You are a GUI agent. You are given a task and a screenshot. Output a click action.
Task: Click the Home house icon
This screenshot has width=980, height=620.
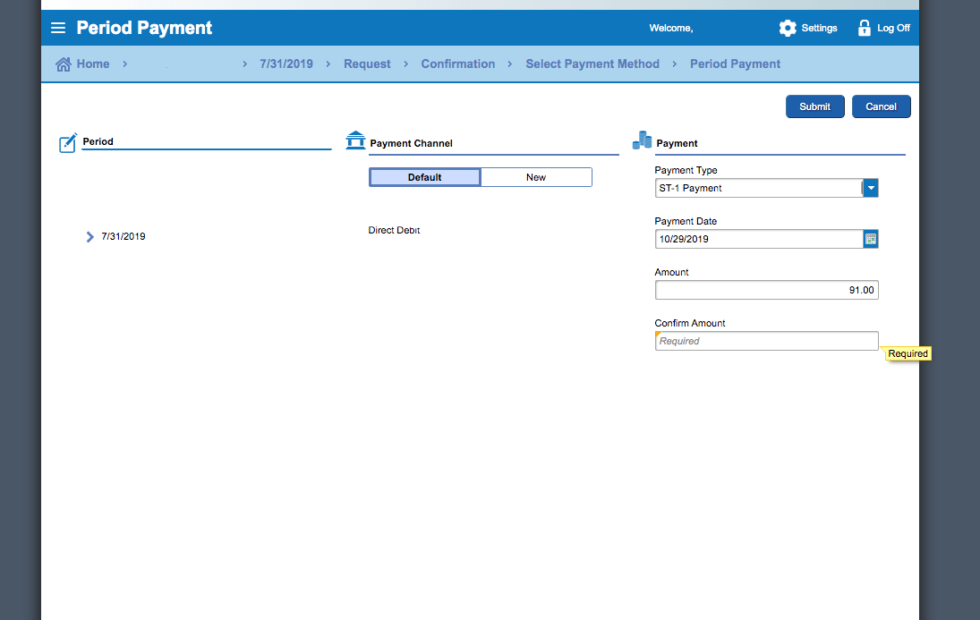pyautogui.click(x=64, y=64)
